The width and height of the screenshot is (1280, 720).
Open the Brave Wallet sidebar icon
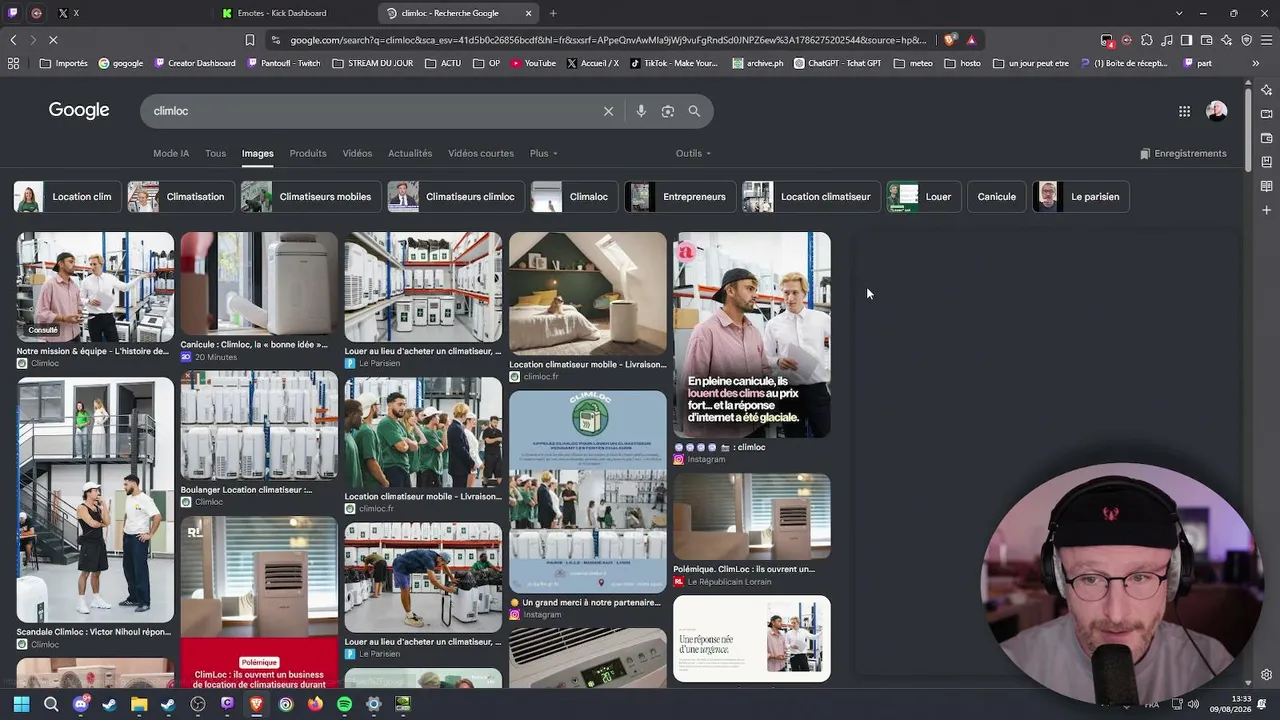(1266, 138)
